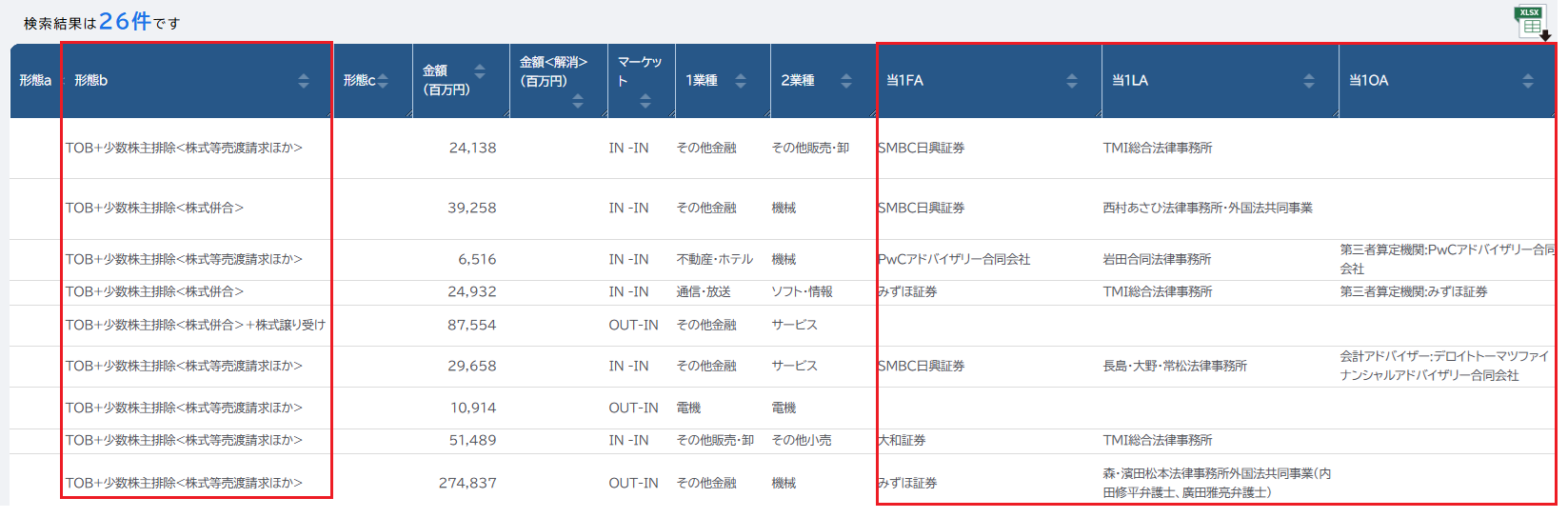Select the 6,516 amount cell

[477, 259]
